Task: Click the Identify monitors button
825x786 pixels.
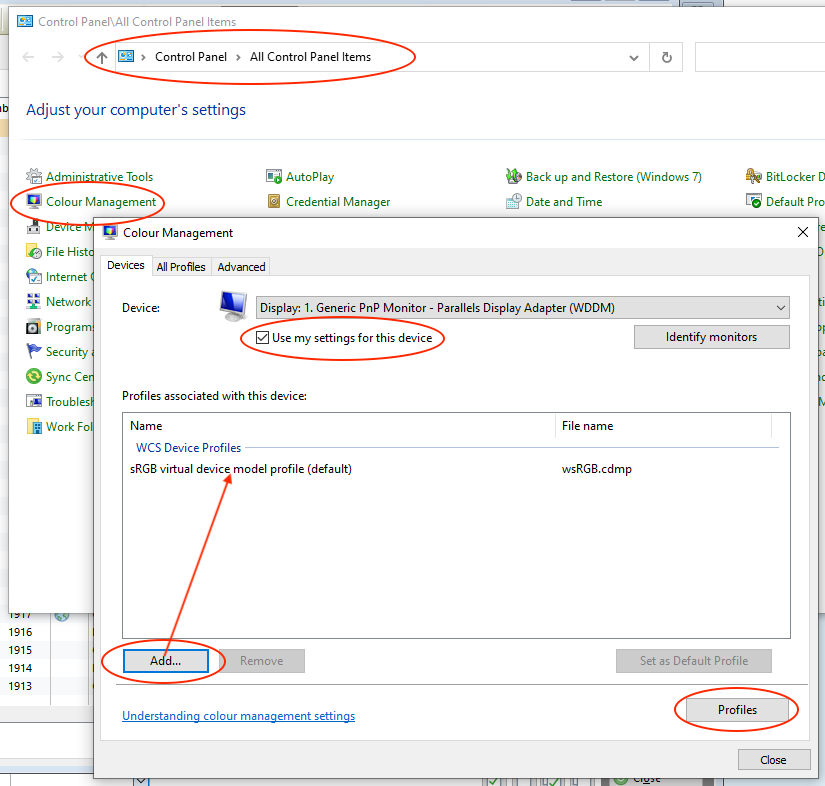Action: point(711,337)
